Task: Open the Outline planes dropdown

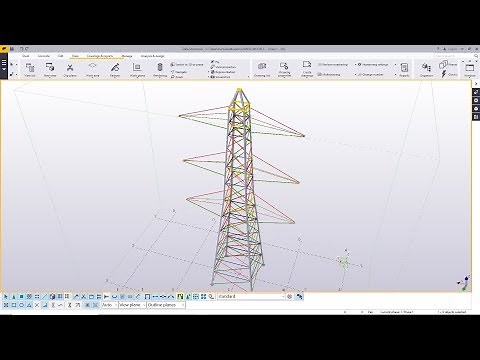Action: click(166, 305)
